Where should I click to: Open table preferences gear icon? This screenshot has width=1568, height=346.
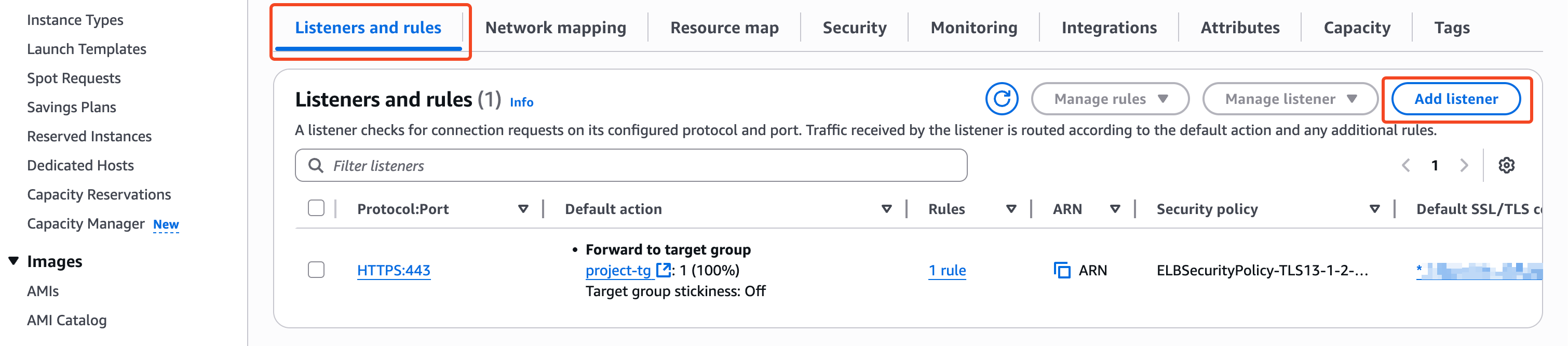point(1506,165)
